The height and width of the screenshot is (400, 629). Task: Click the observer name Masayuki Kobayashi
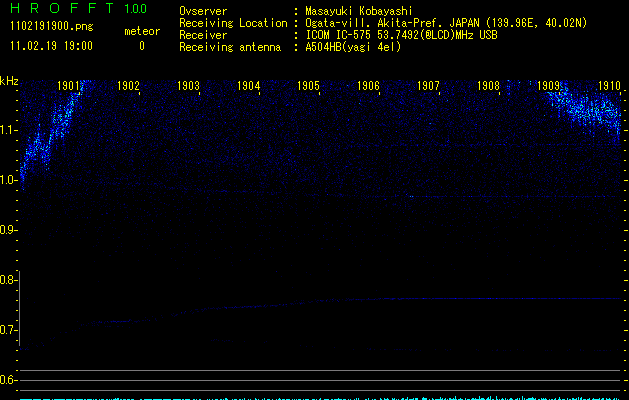pos(359,11)
